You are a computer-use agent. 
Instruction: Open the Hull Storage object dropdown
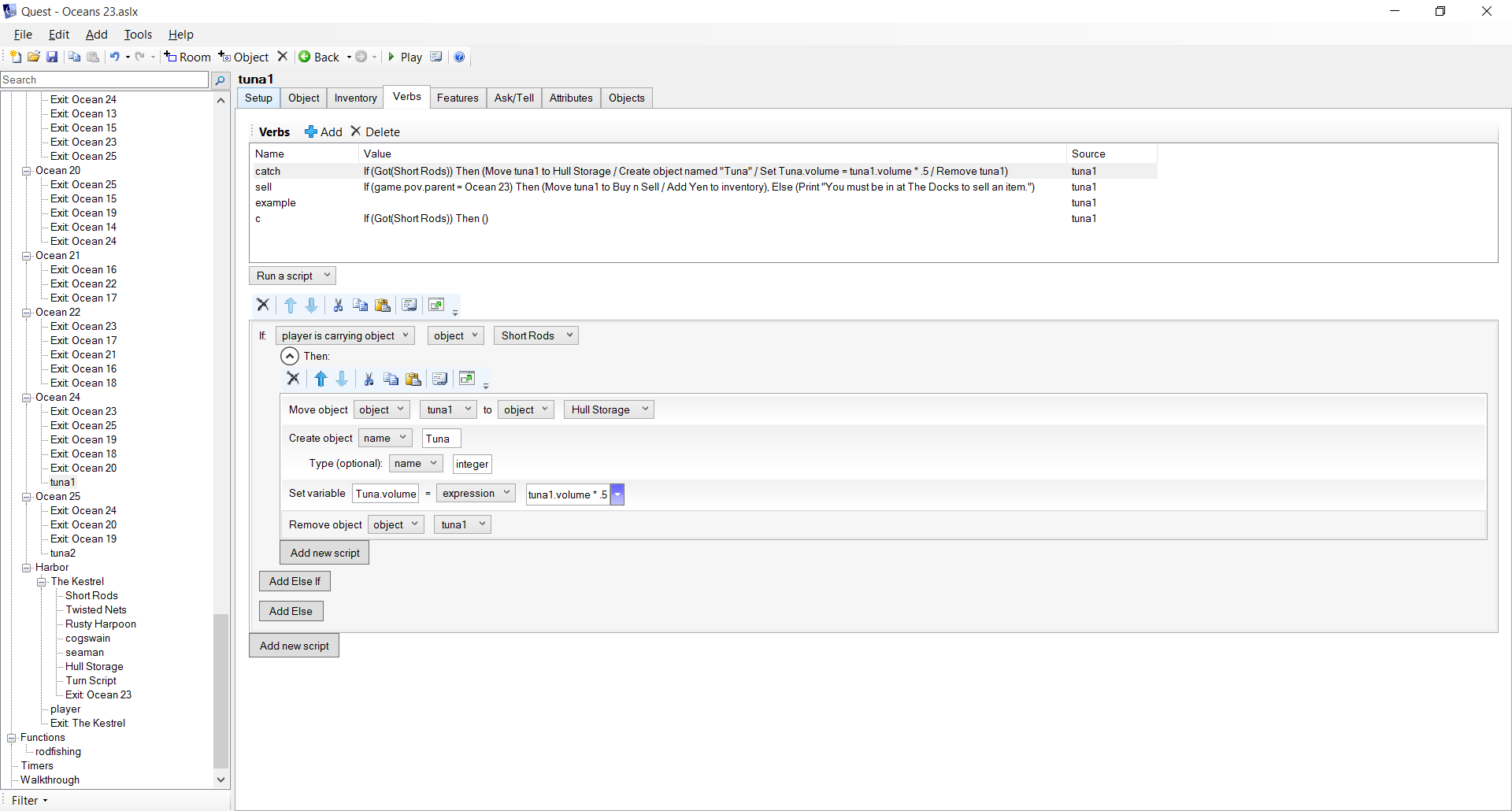tap(609, 409)
